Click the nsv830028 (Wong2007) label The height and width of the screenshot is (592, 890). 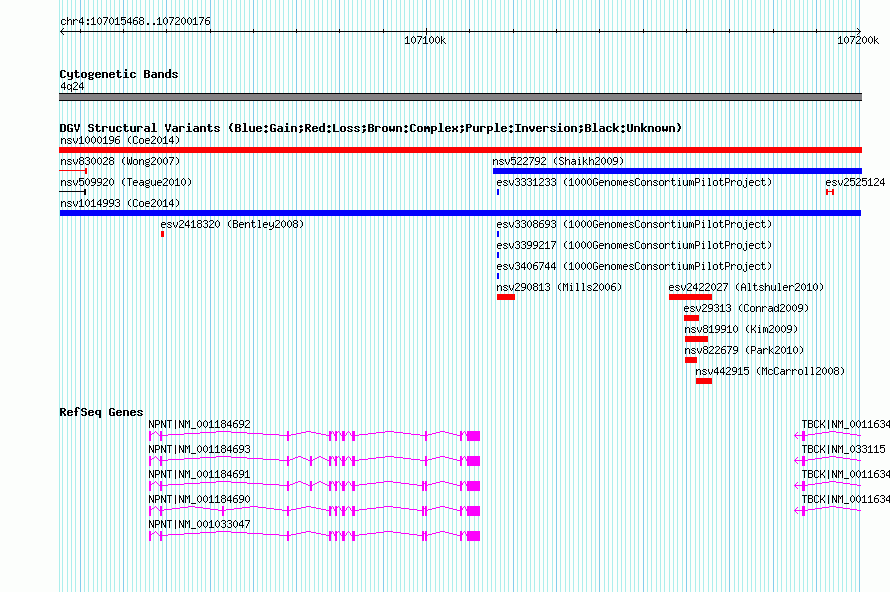tap(120, 161)
